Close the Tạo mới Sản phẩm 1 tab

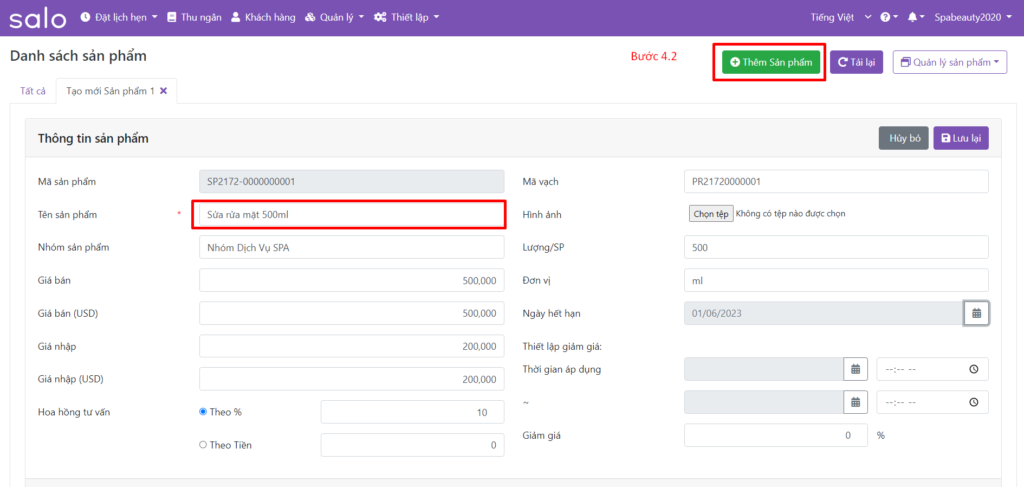click(164, 91)
